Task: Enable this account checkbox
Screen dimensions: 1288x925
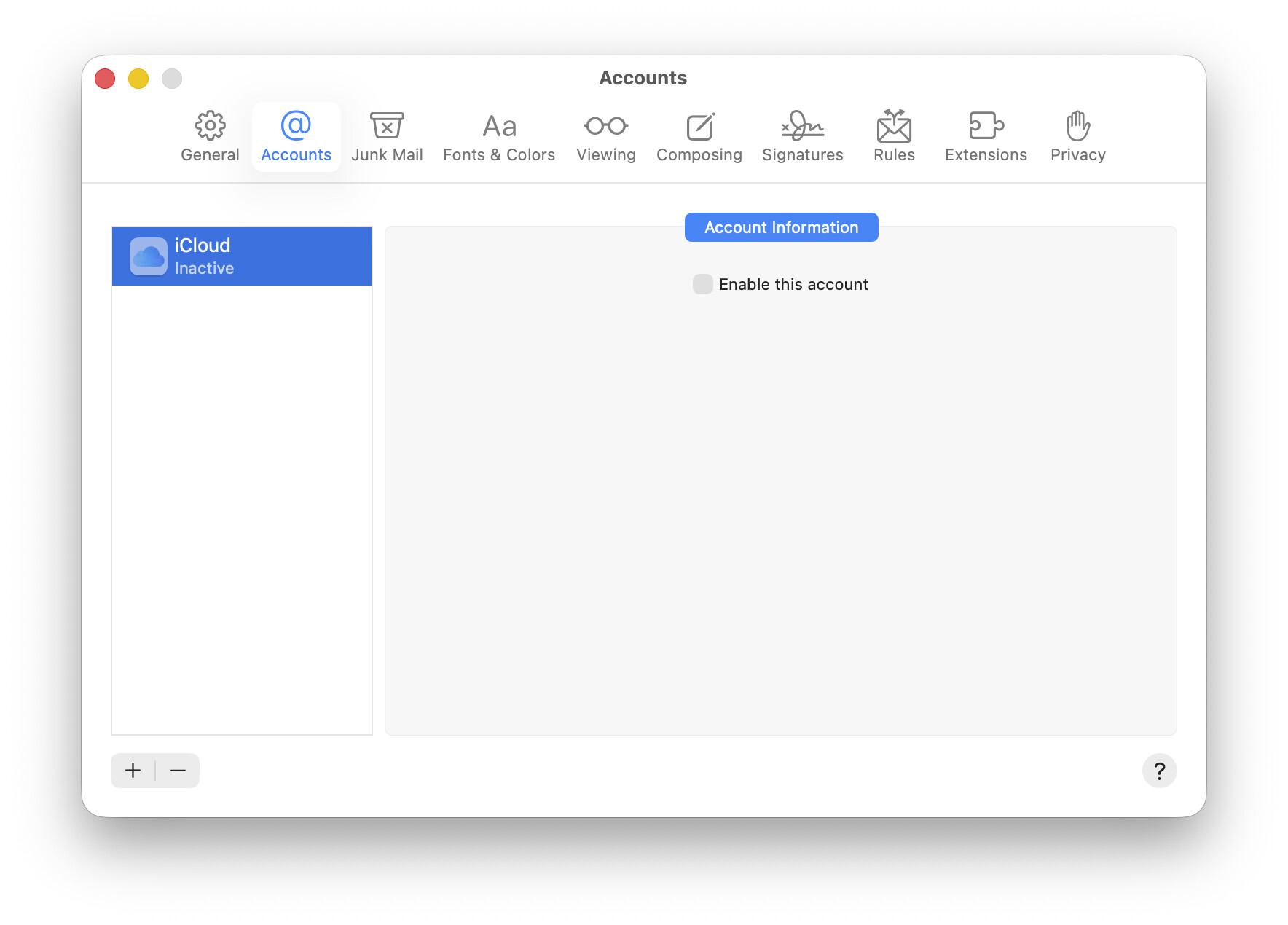Action: coord(703,284)
